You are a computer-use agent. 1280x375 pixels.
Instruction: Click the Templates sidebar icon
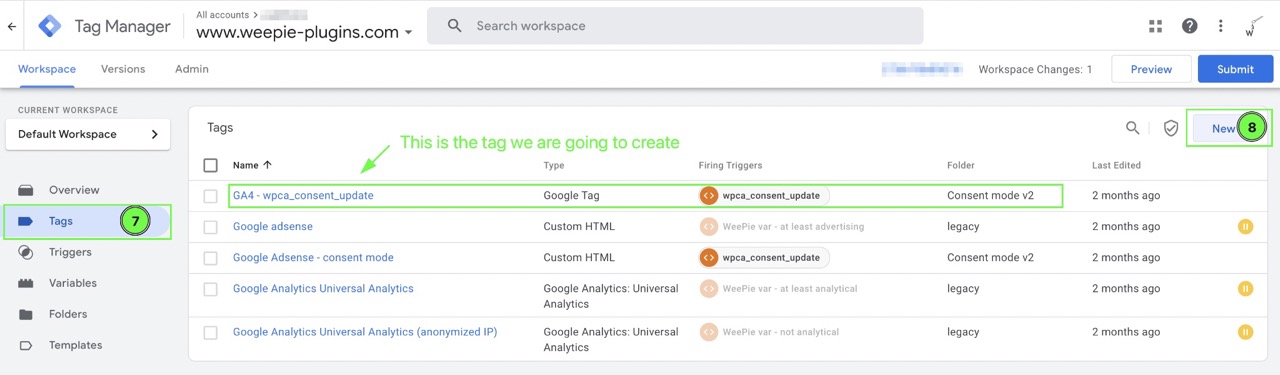click(27, 345)
